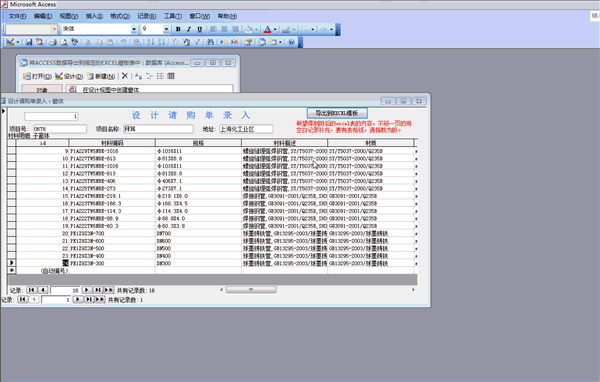Image resolution: width=600 pixels, height=382 pixels.
Task: Click the View design icon
Action: click(x=10, y=42)
